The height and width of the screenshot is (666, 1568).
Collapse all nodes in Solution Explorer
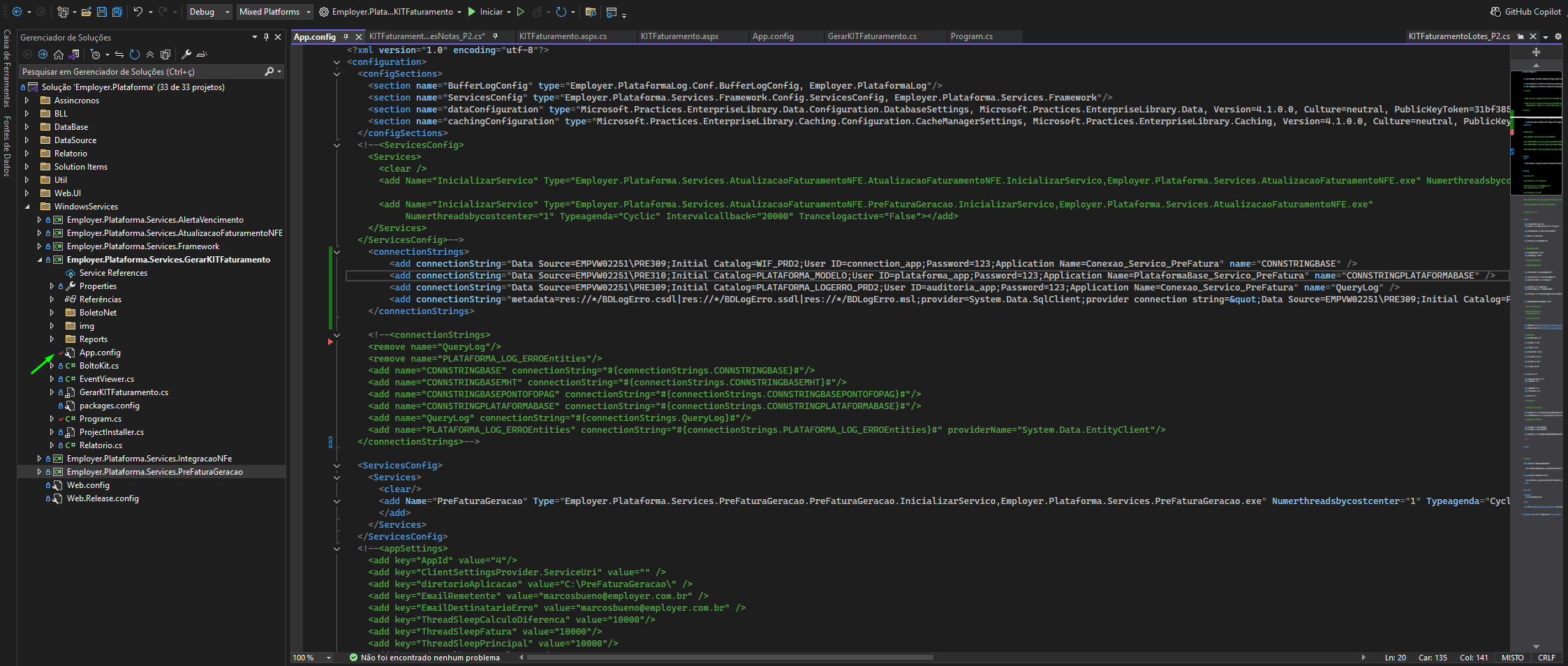[x=150, y=54]
